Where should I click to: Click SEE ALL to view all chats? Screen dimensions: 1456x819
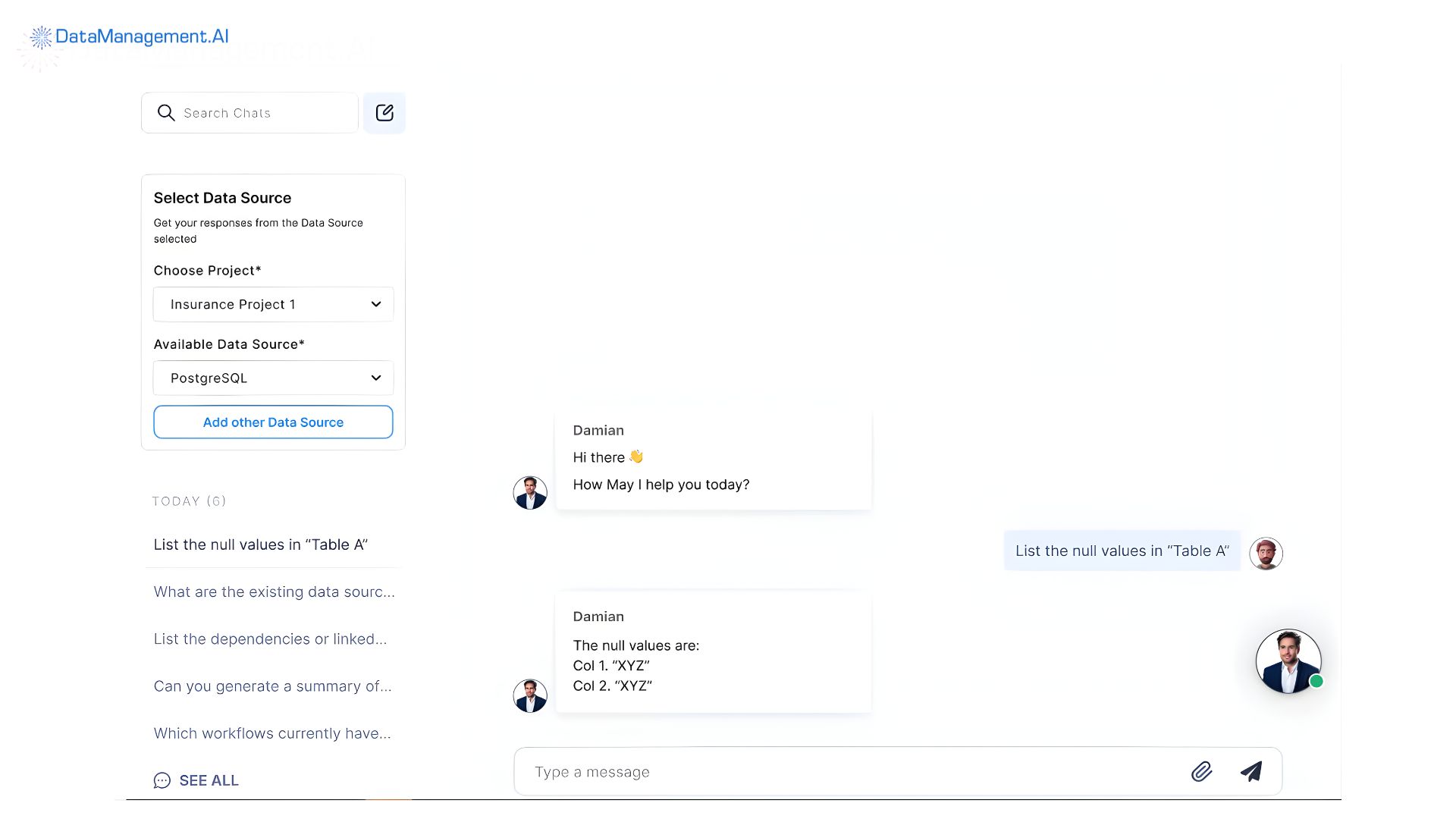tap(210, 780)
